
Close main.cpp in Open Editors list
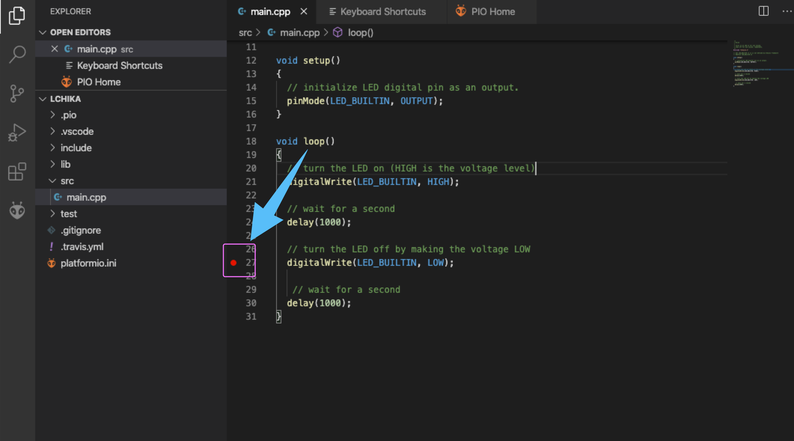click(x=55, y=49)
